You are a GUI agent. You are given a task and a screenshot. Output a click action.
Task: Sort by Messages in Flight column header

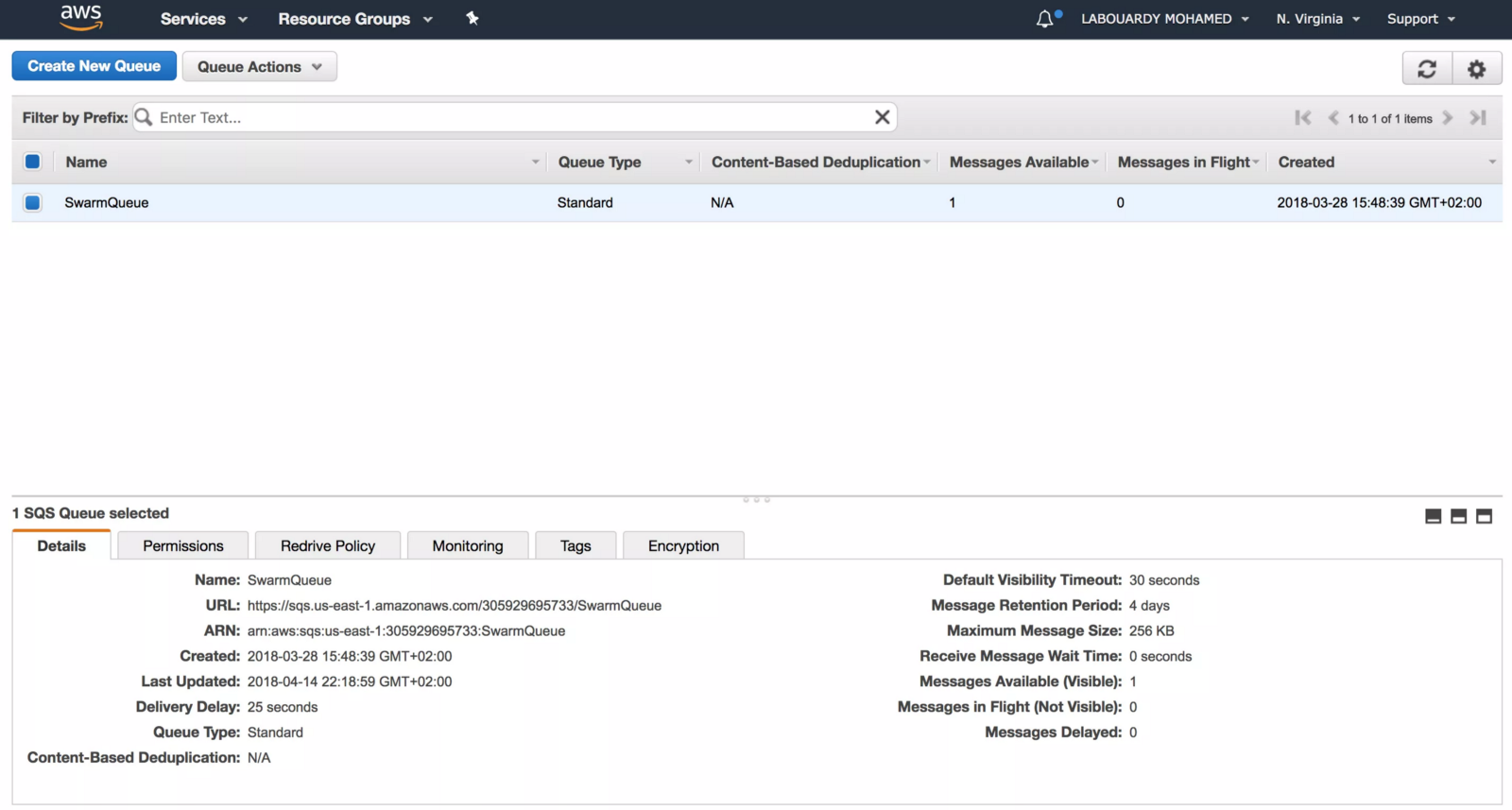[x=1183, y=163]
